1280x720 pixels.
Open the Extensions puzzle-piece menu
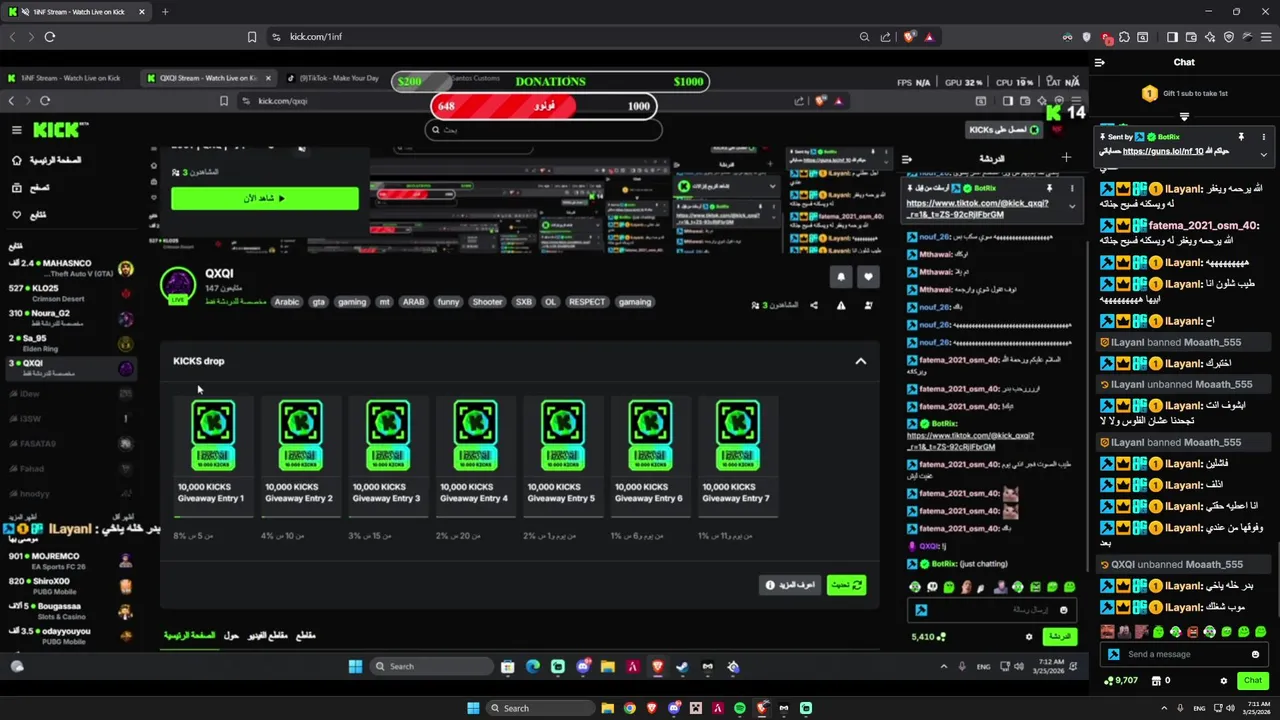(x=1125, y=37)
